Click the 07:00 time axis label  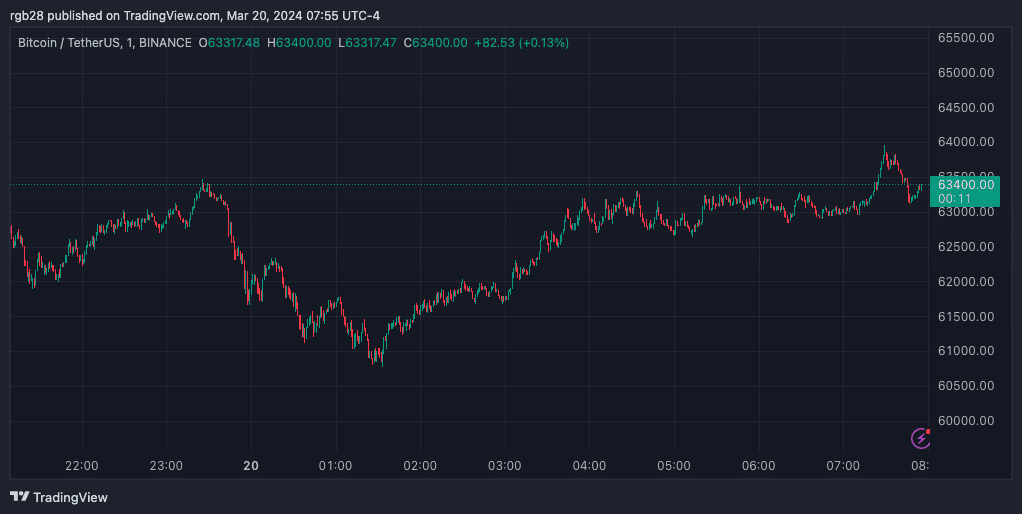pos(843,466)
